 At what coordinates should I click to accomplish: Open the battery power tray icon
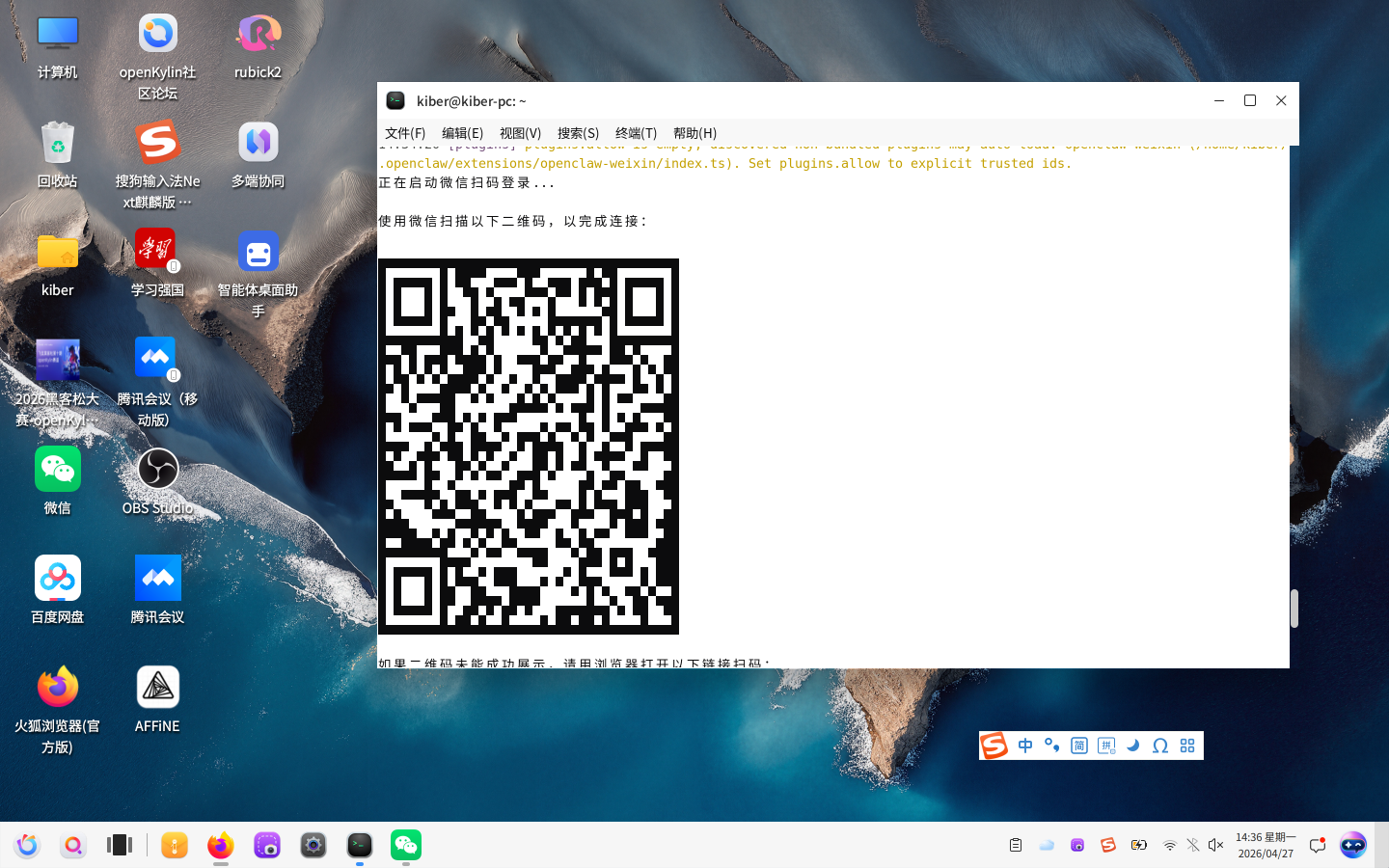point(1139,845)
